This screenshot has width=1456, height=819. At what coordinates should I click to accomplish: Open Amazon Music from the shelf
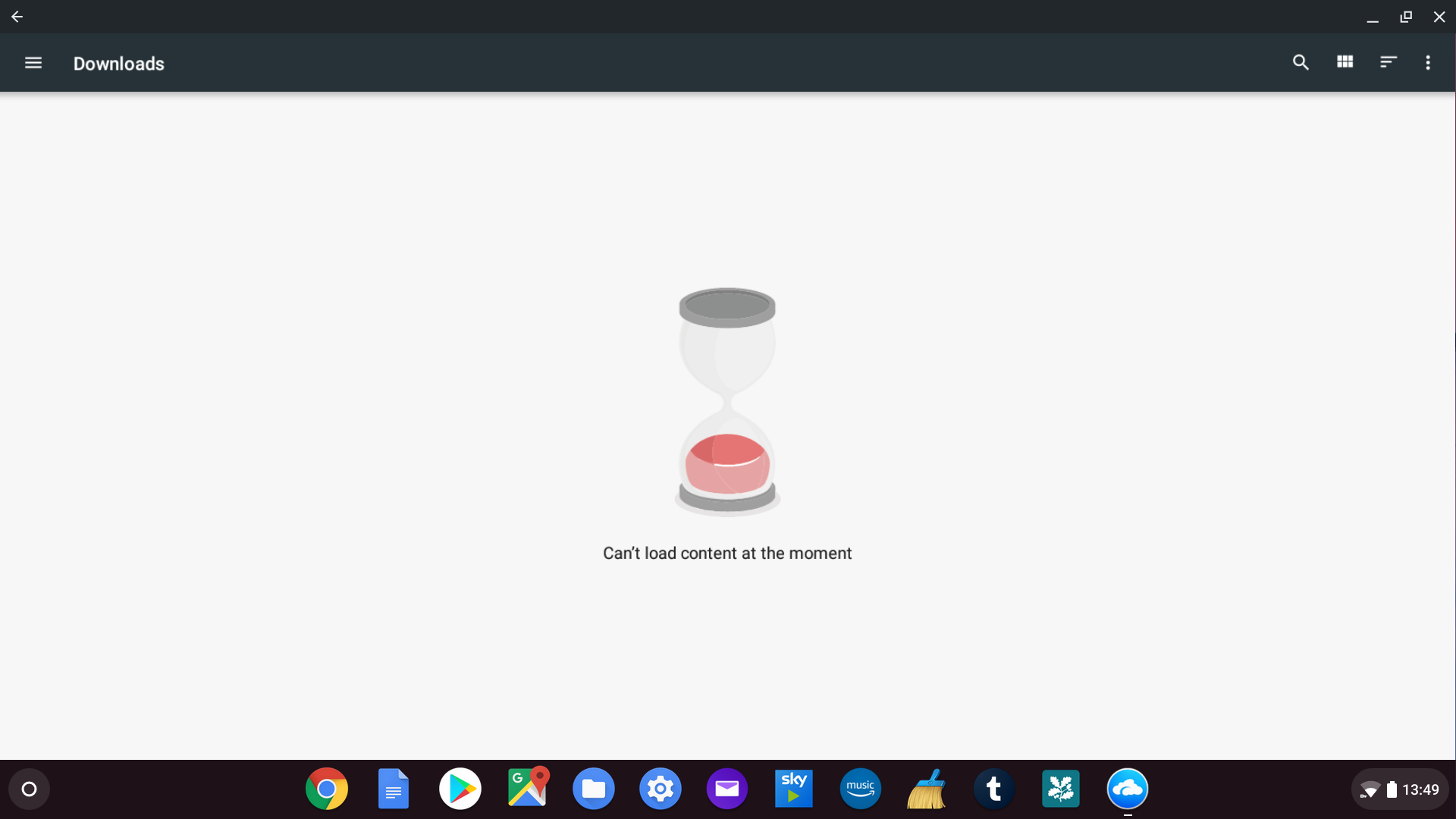pyautogui.click(x=861, y=789)
